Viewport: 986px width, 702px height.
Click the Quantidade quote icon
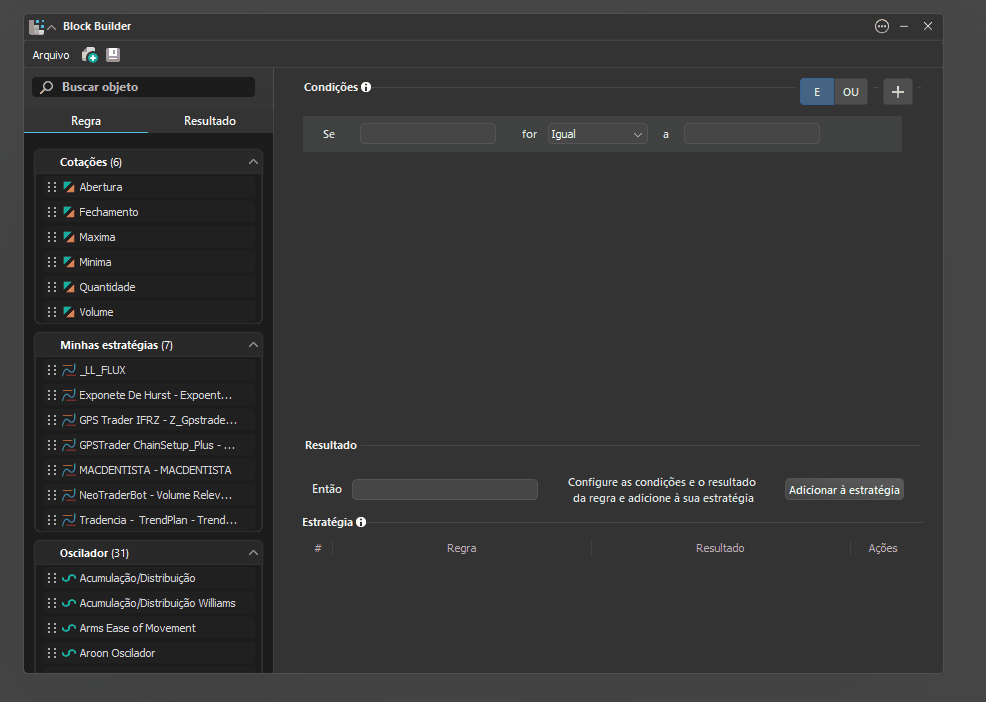(x=69, y=287)
